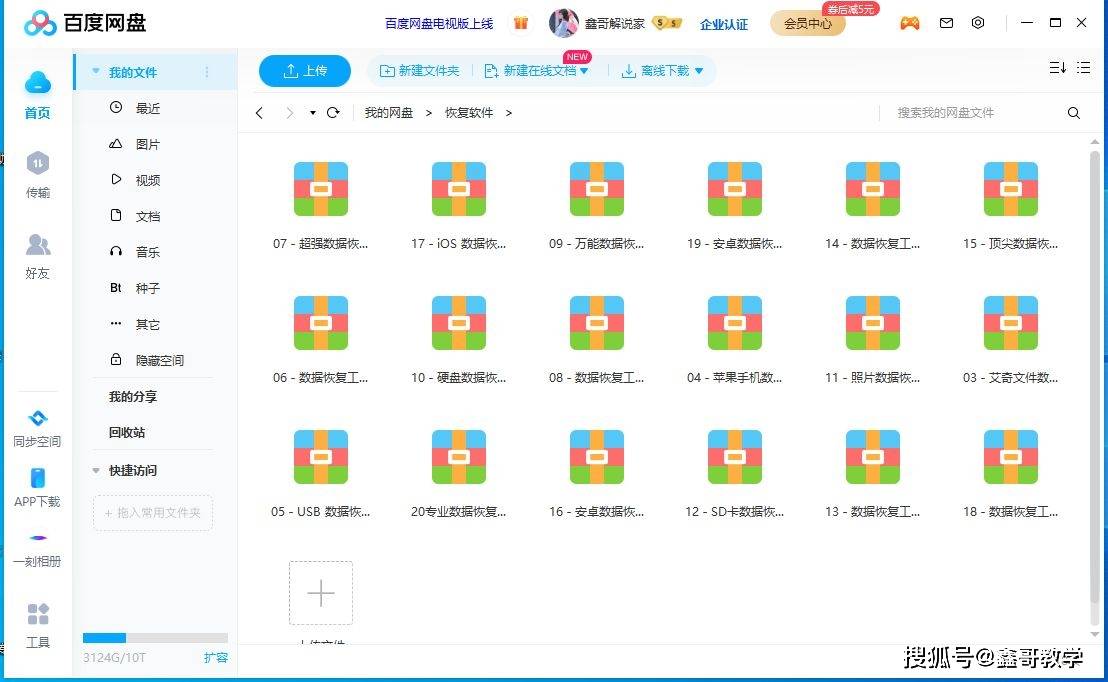
Task: Select archive 07 - 超强数据恢...
Action: click(321, 206)
